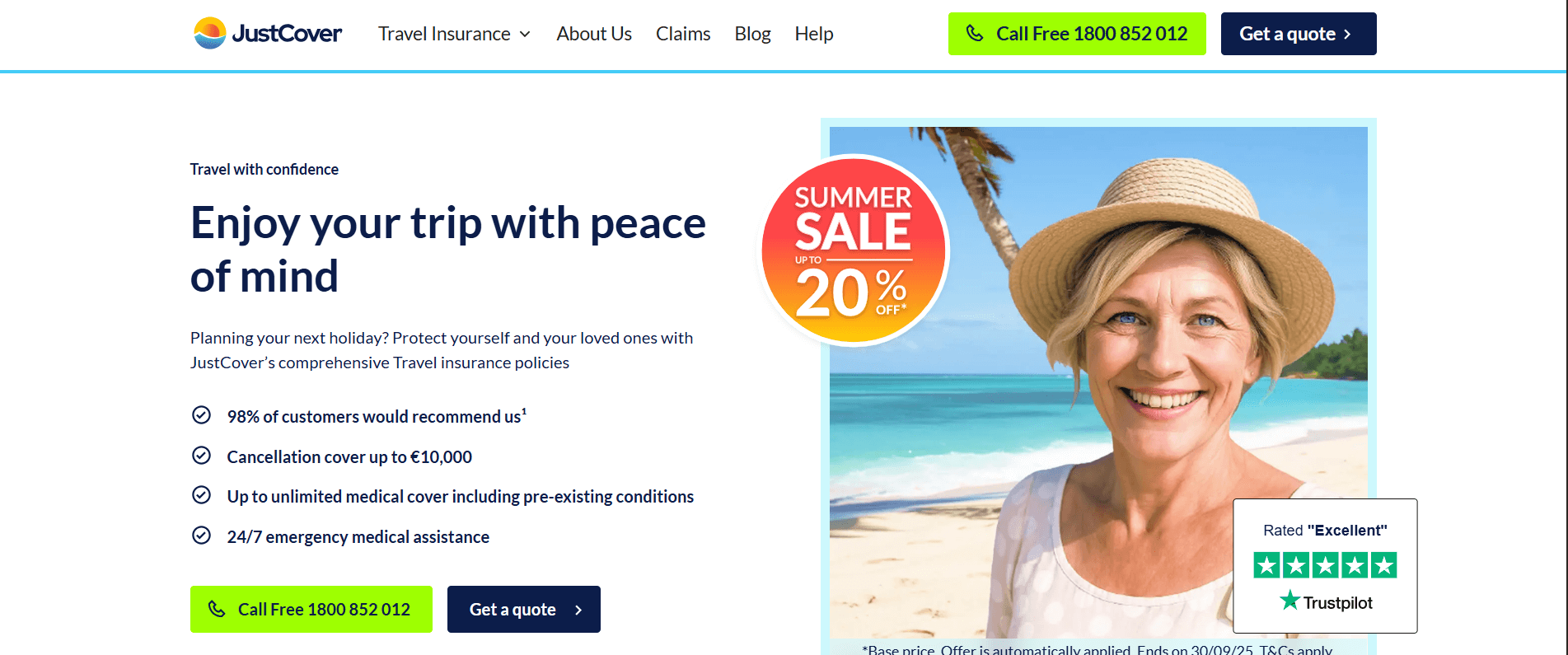Expand the Travel Insurance dropdown chevron
Viewport: 1568px width, 655px height.
(x=525, y=34)
